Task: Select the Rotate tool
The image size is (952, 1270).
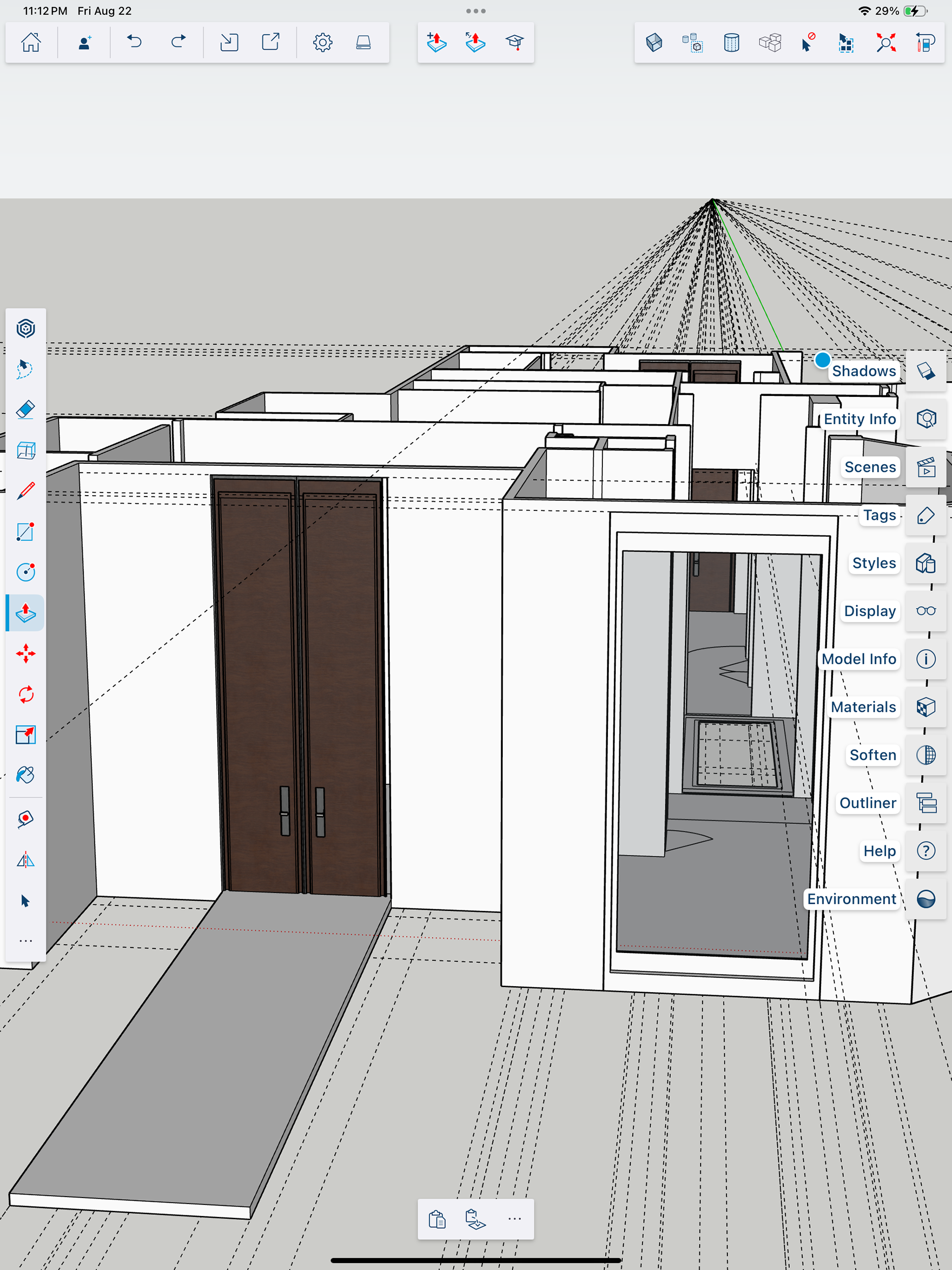Action: pos(25,694)
